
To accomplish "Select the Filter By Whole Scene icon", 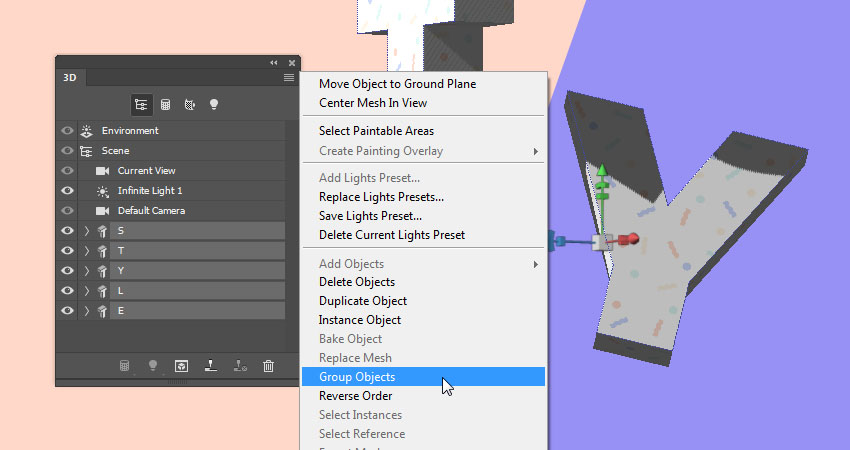I will point(141,105).
